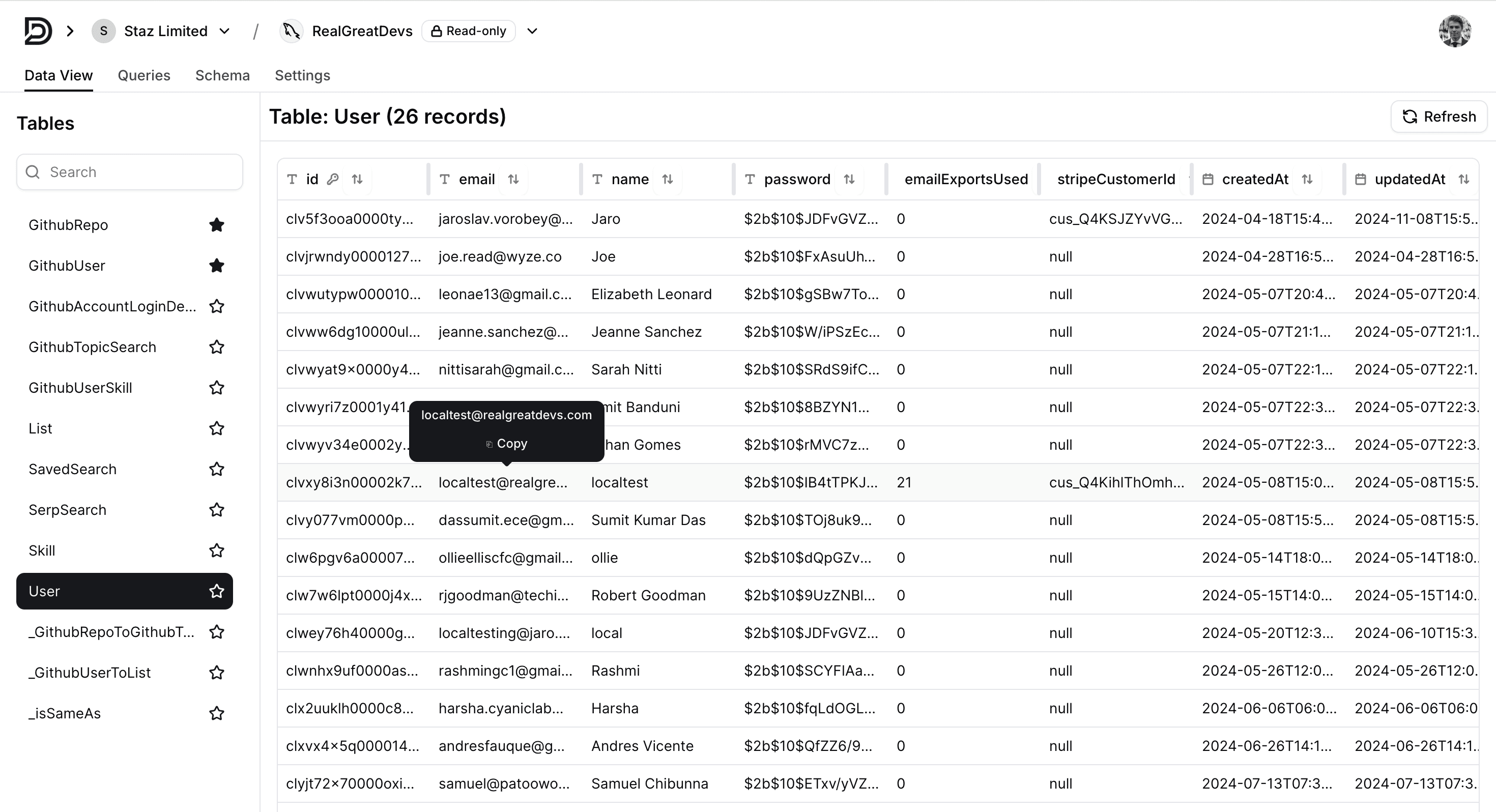This screenshot has height=812, width=1496.
Task: Sort by the id column
Action: pos(357,180)
